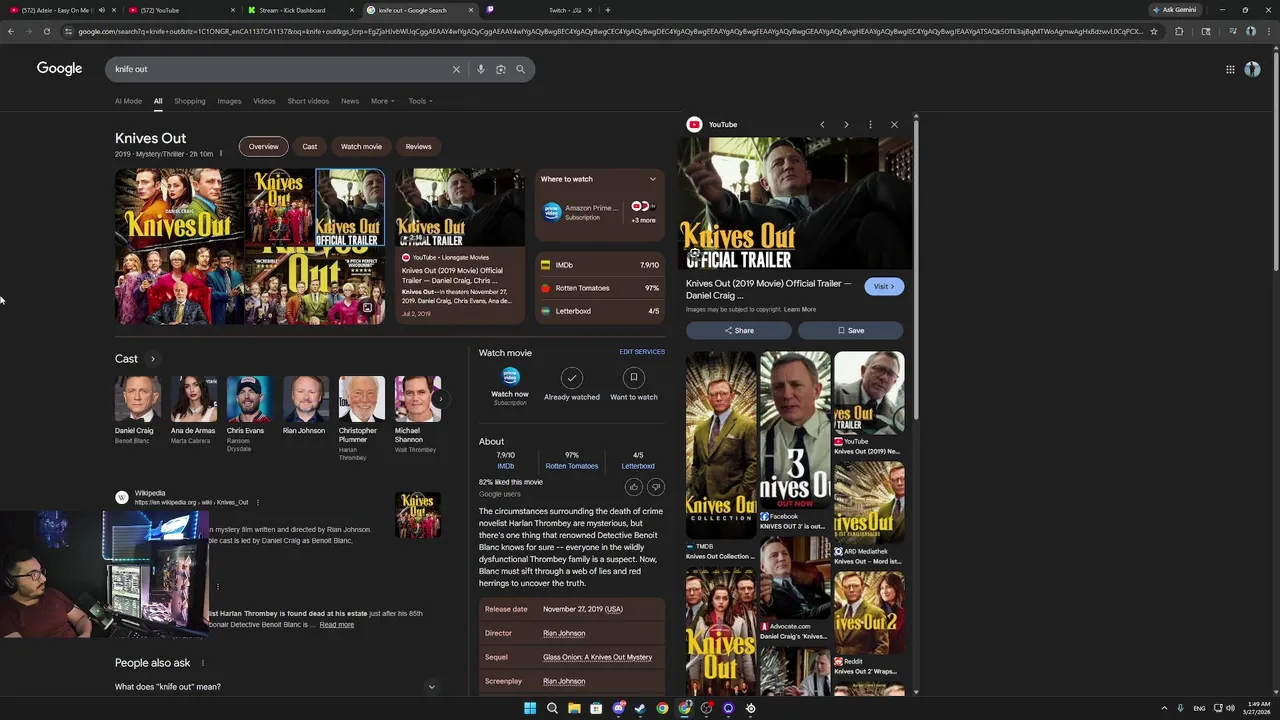Select the Reviews chip
Screen dimensions: 1280x720
pyautogui.click(x=418, y=147)
